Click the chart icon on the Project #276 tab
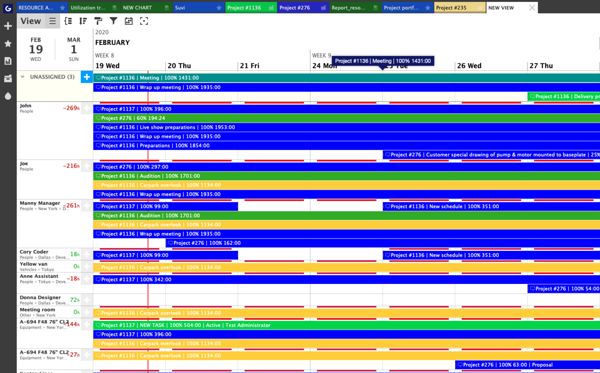The height and width of the screenshot is (373, 600). click(323, 8)
